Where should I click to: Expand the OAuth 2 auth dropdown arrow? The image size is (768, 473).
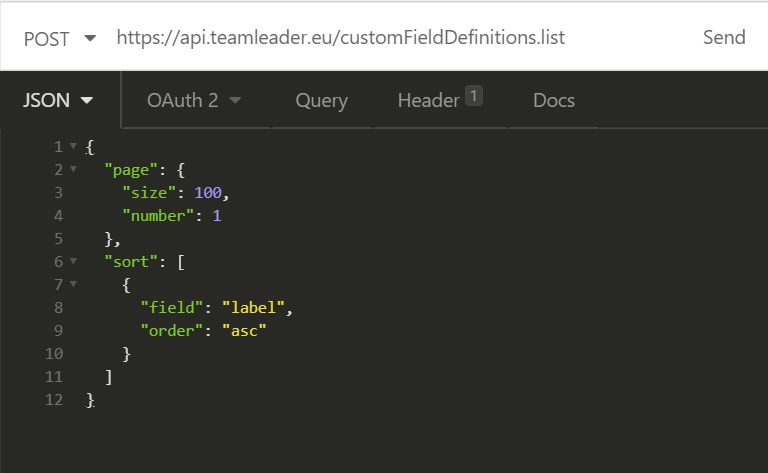(x=235, y=100)
